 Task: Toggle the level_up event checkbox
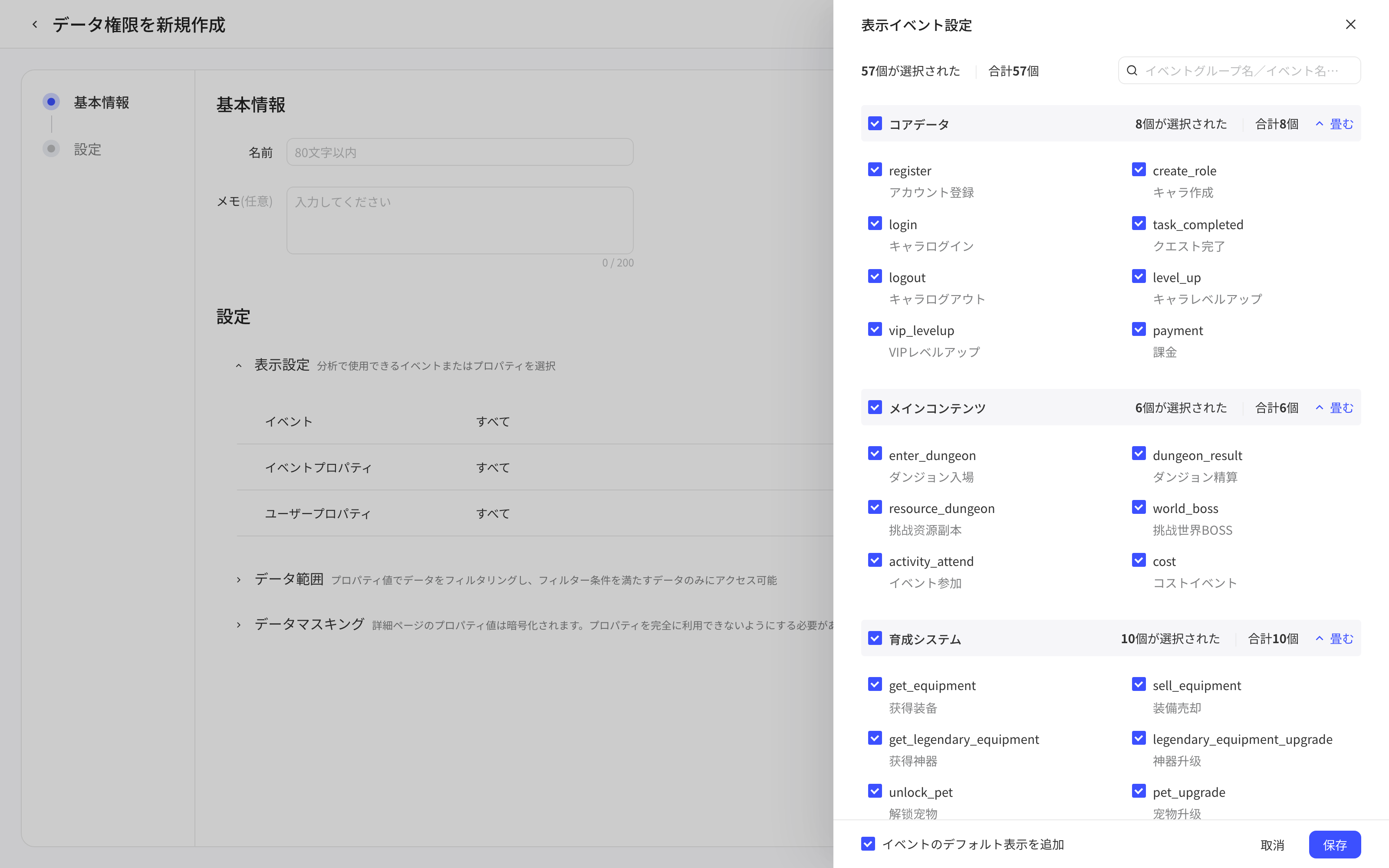click(1139, 276)
